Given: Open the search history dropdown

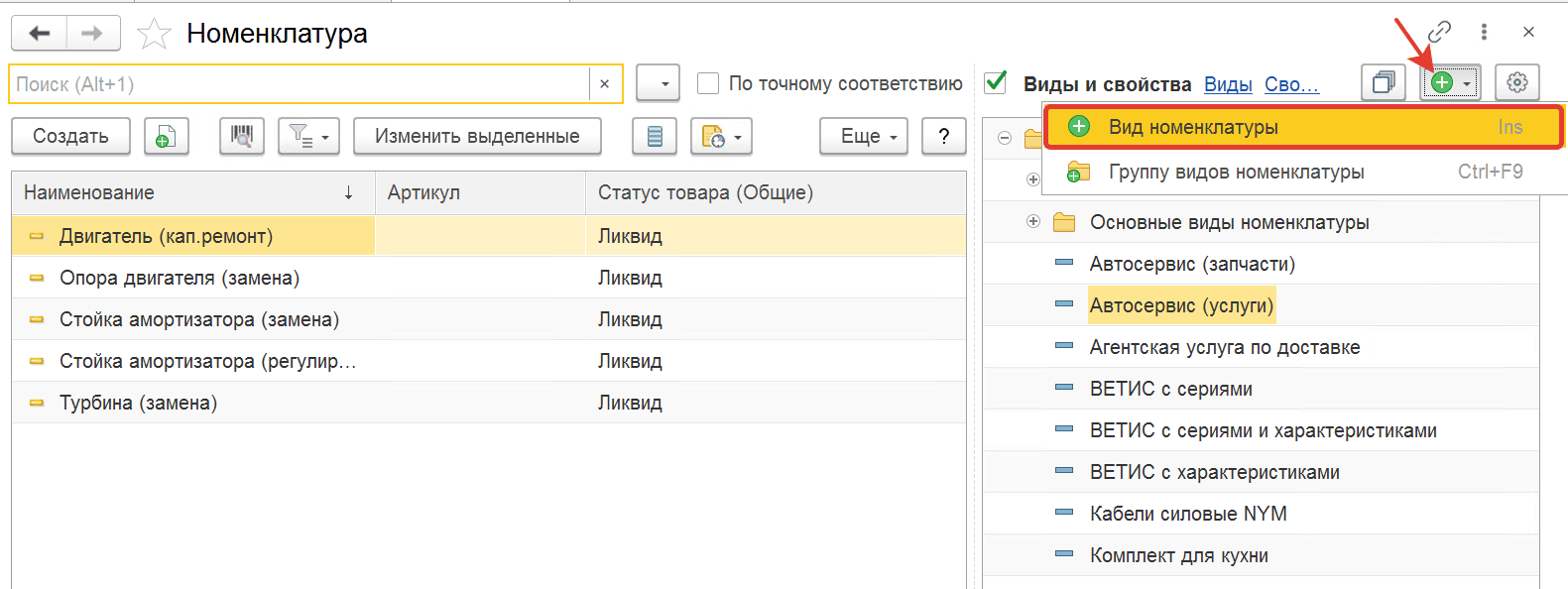Looking at the screenshot, I should pyautogui.click(x=659, y=84).
